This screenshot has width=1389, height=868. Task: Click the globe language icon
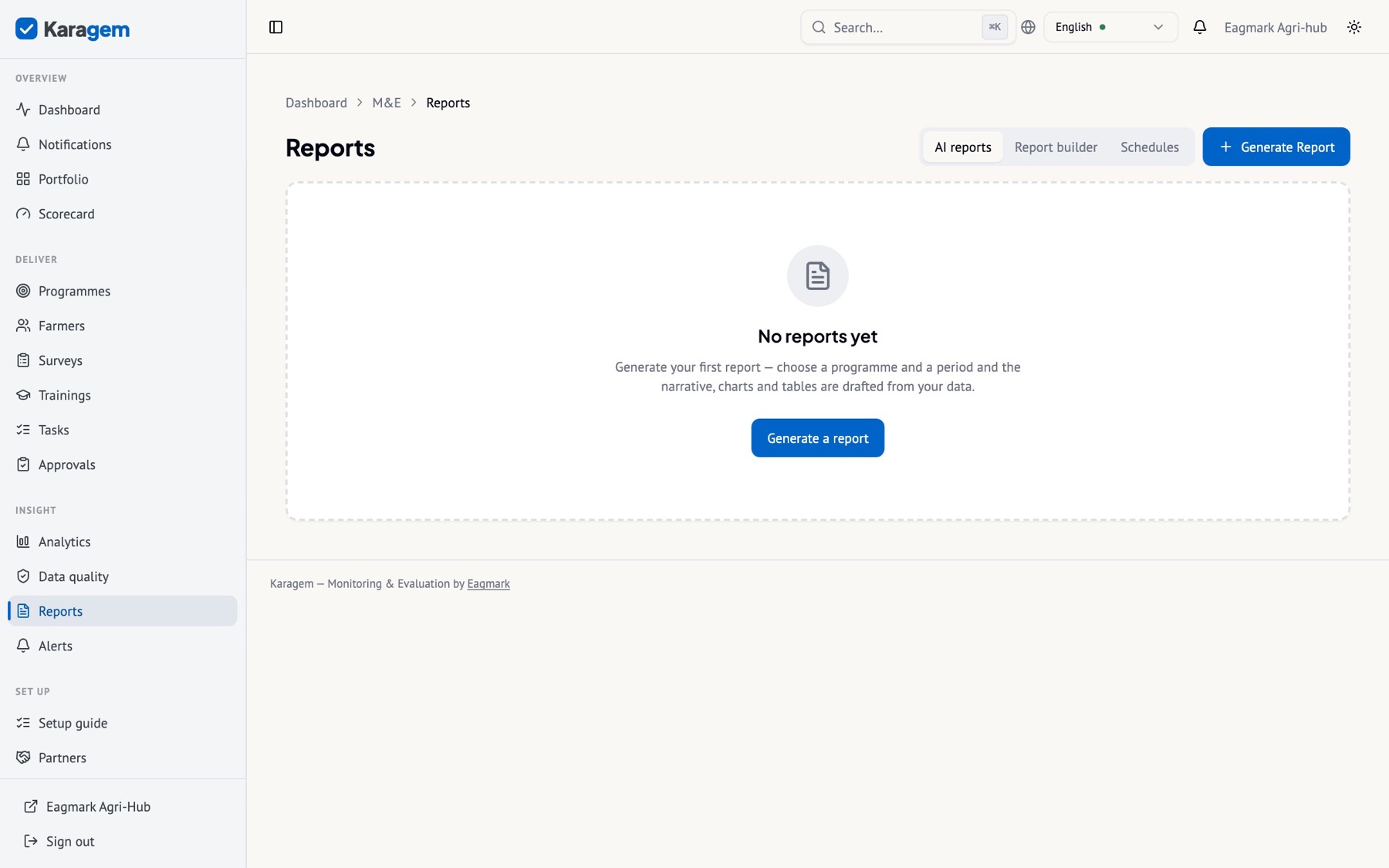[1028, 27]
